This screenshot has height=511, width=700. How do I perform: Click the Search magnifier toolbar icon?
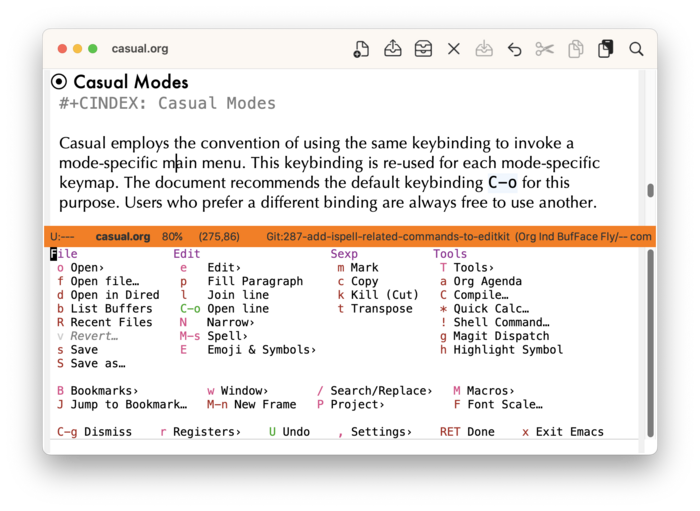(x=636, y=49)
